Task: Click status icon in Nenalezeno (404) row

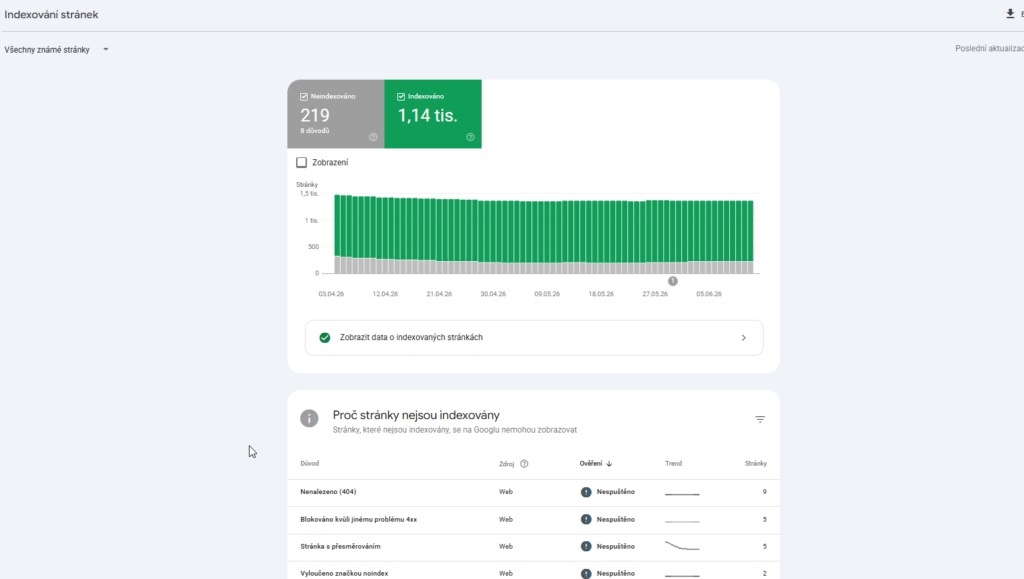Action: 586,492
